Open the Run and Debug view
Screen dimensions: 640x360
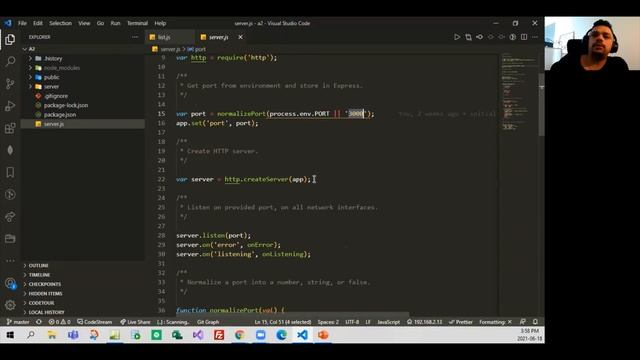click(10, 106)
